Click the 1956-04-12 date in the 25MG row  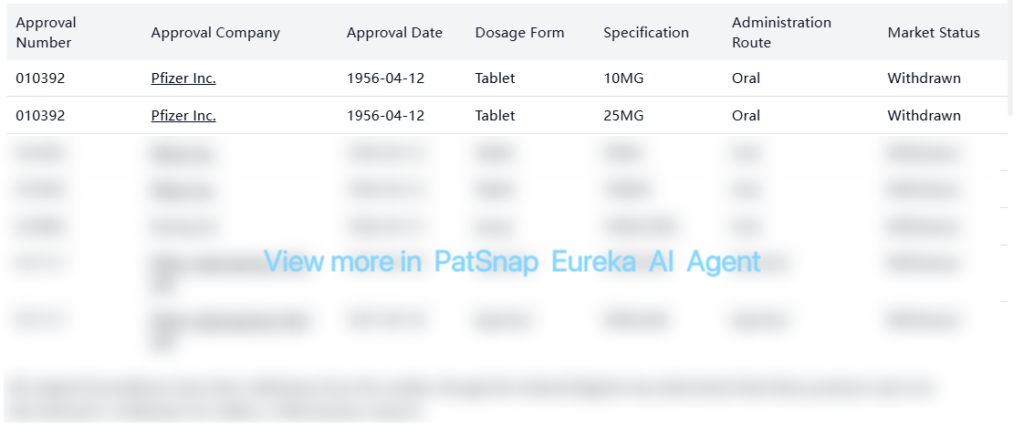click(x=385, y=115)
